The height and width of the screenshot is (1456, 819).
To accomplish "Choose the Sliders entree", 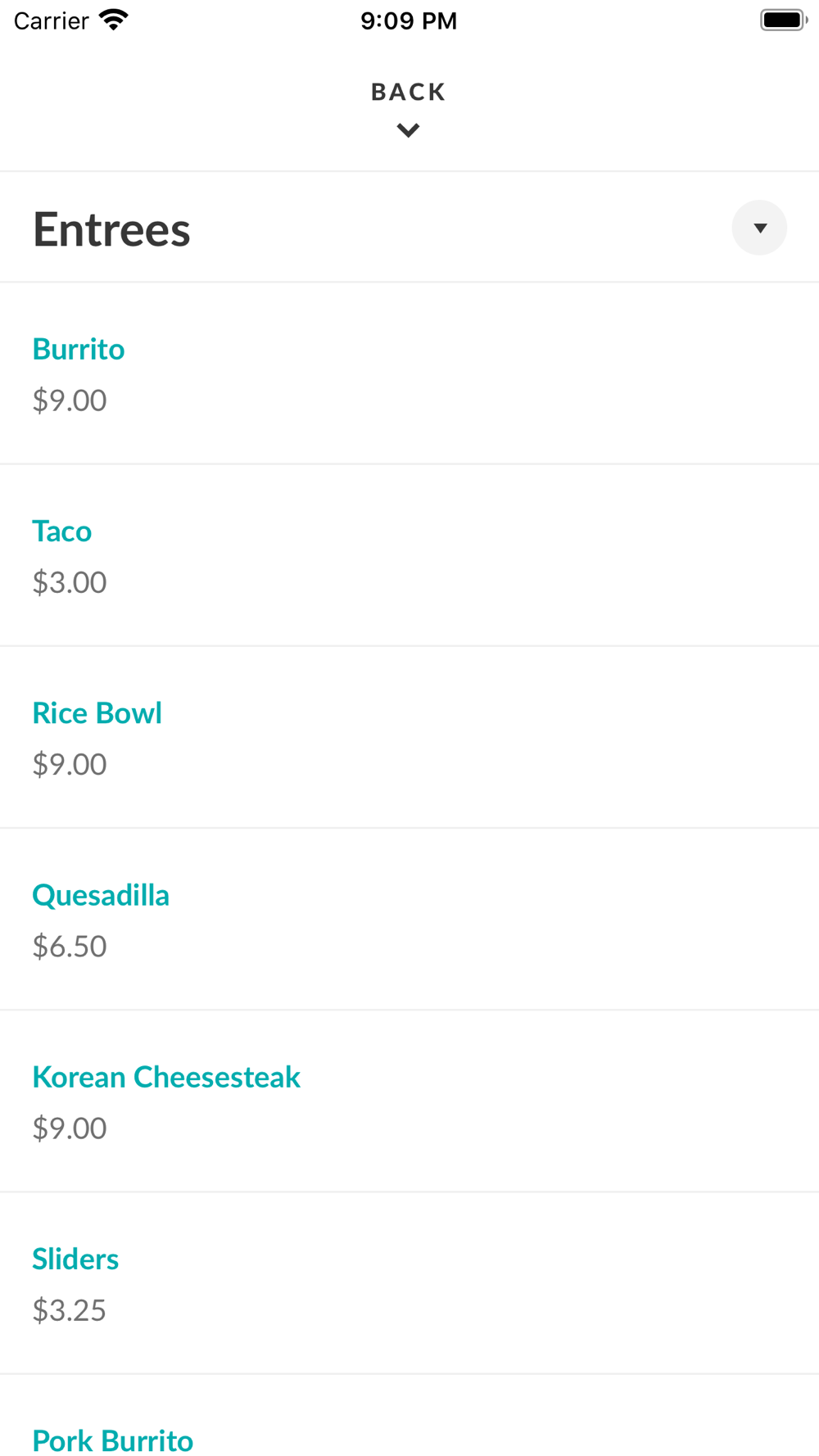I will click(x=75, y=1259).
